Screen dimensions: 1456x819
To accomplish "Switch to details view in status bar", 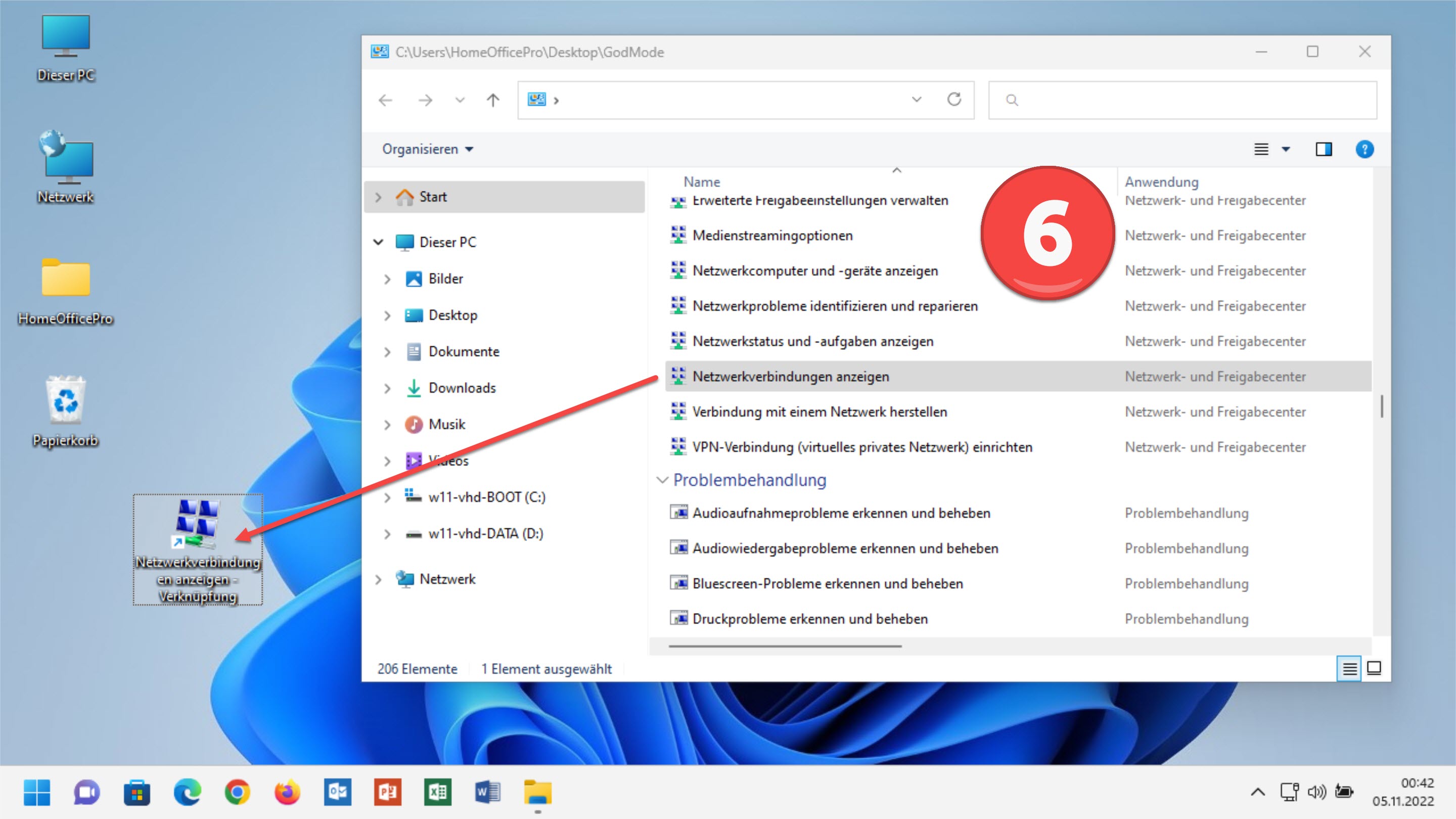I will pyautogui.click(x=1349, y=669).
